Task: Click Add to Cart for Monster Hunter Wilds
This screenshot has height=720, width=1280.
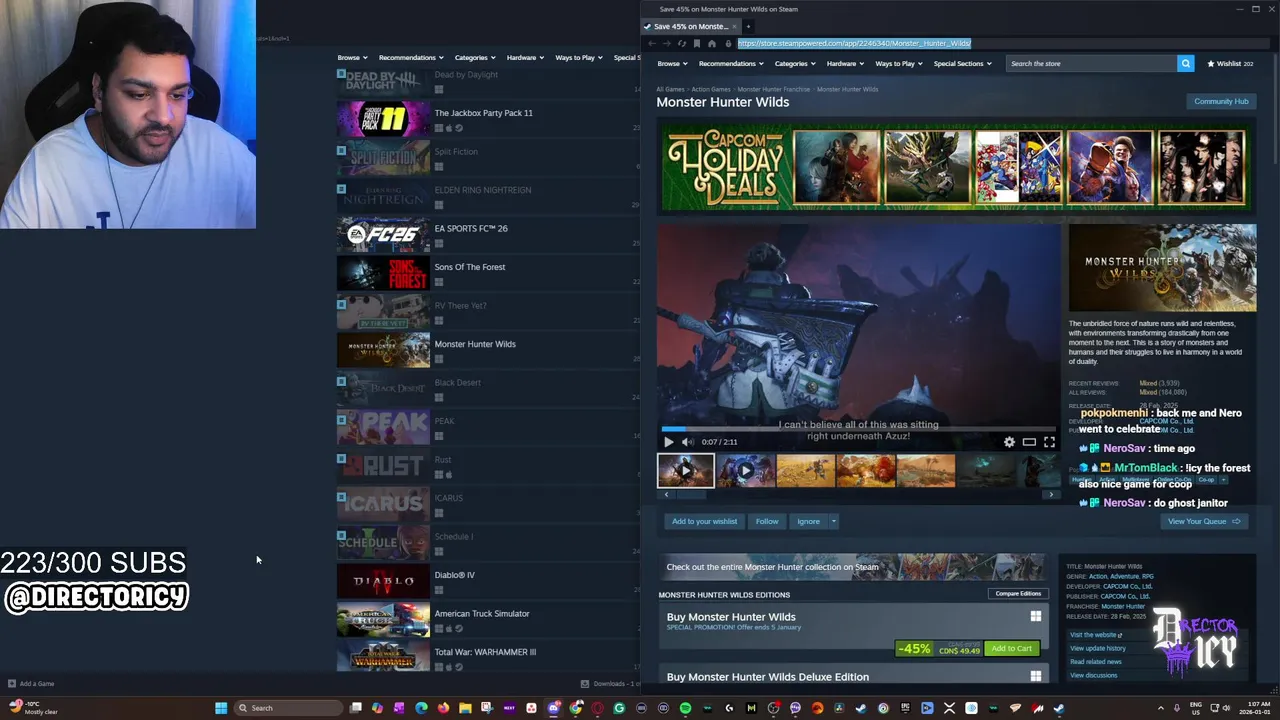Action: 1011,649
